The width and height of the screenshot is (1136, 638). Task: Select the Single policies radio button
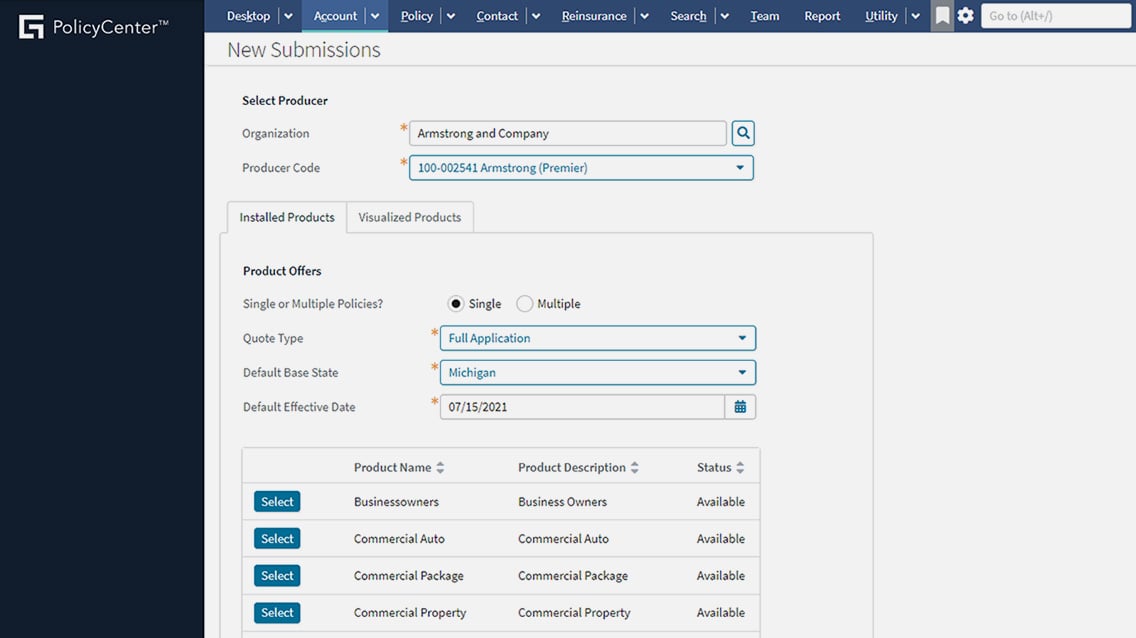(x=455, y=303)
